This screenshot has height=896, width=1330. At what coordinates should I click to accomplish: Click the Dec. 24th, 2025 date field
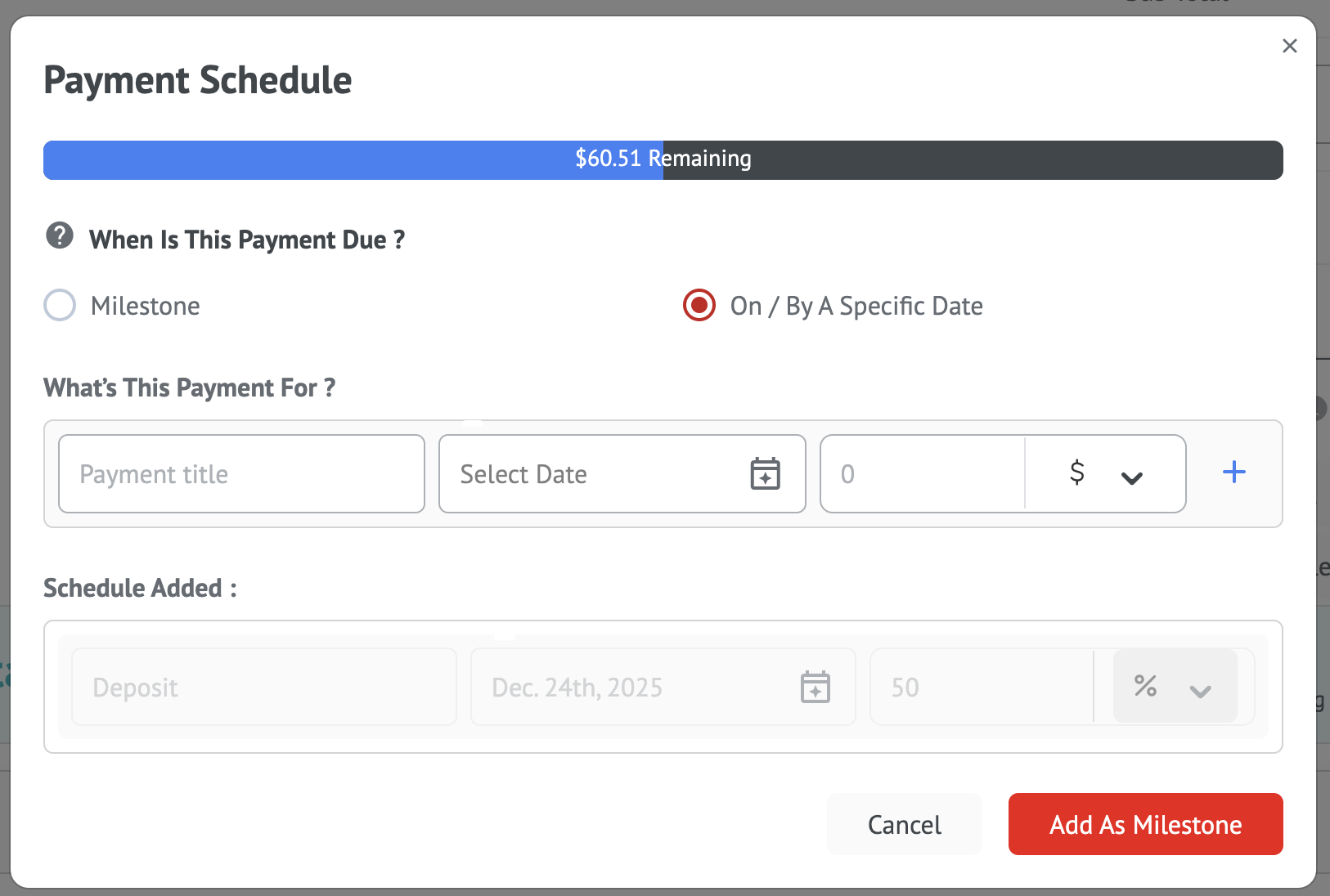(x=630, y=687)
